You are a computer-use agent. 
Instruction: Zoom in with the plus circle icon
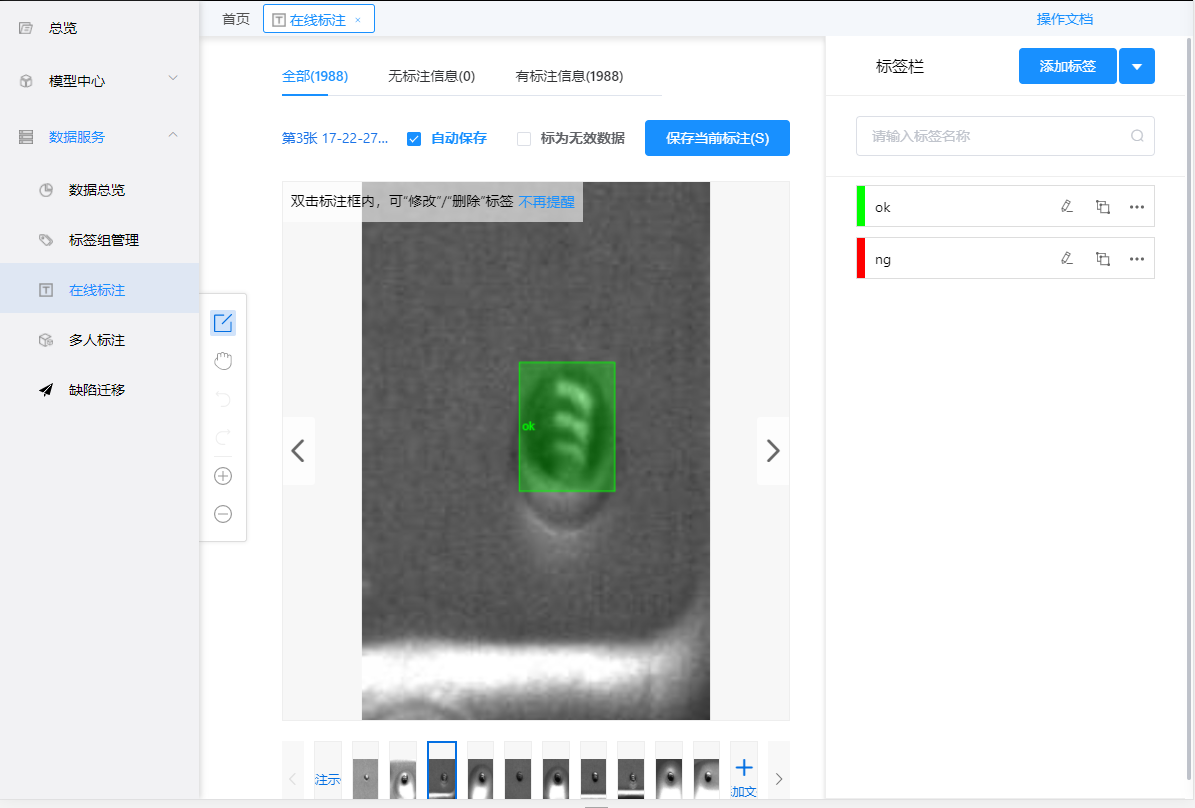(x=223, y=476)
